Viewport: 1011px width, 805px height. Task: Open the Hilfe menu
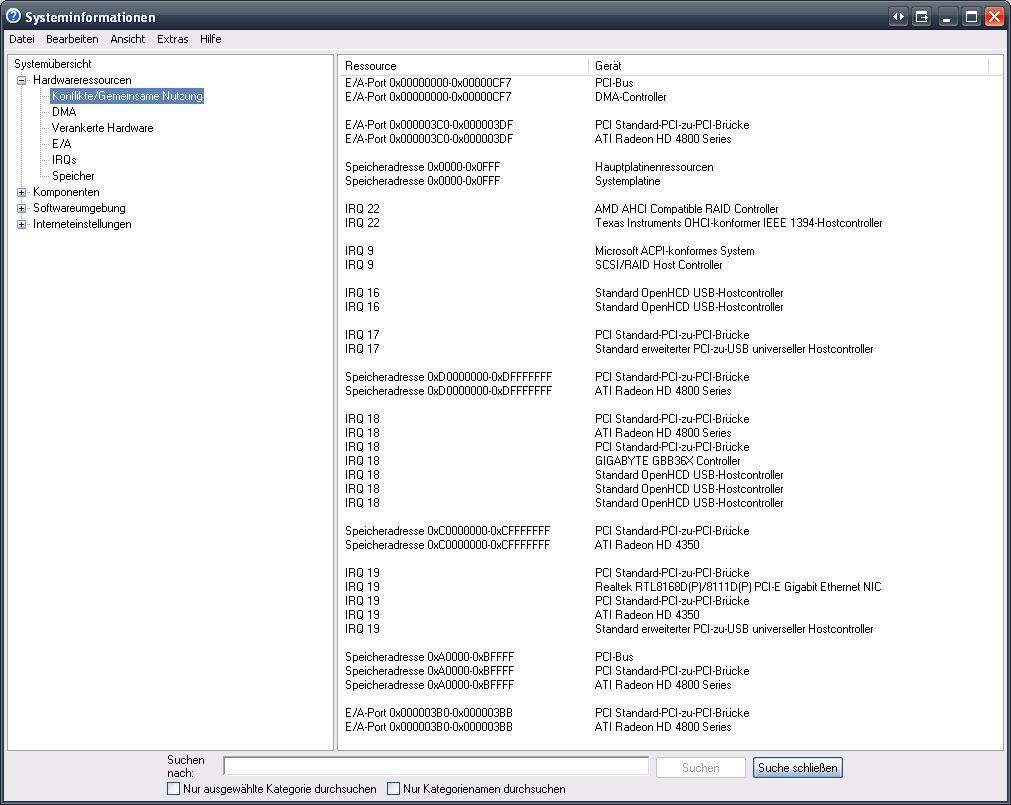[210, 39]
